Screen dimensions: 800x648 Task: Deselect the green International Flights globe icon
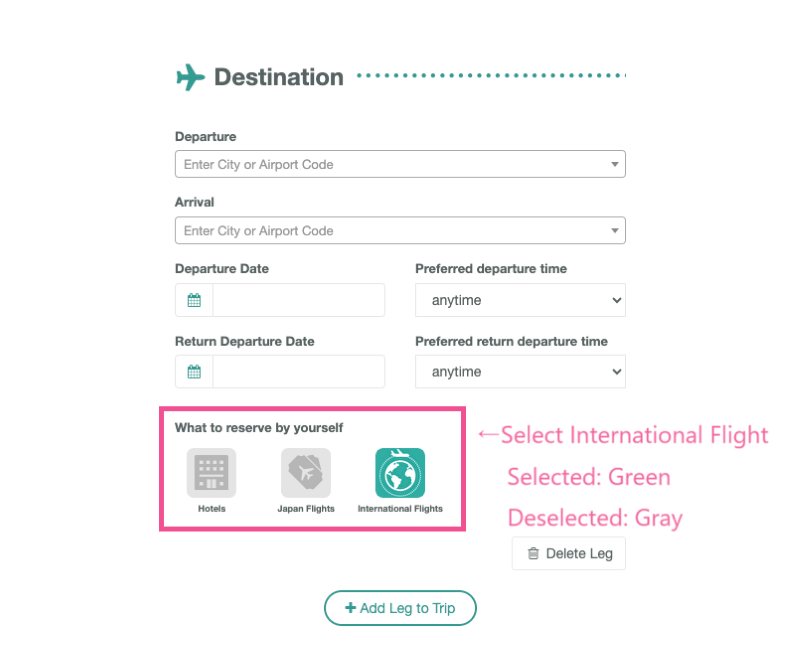pyautogui.click(x=400, y=473)
